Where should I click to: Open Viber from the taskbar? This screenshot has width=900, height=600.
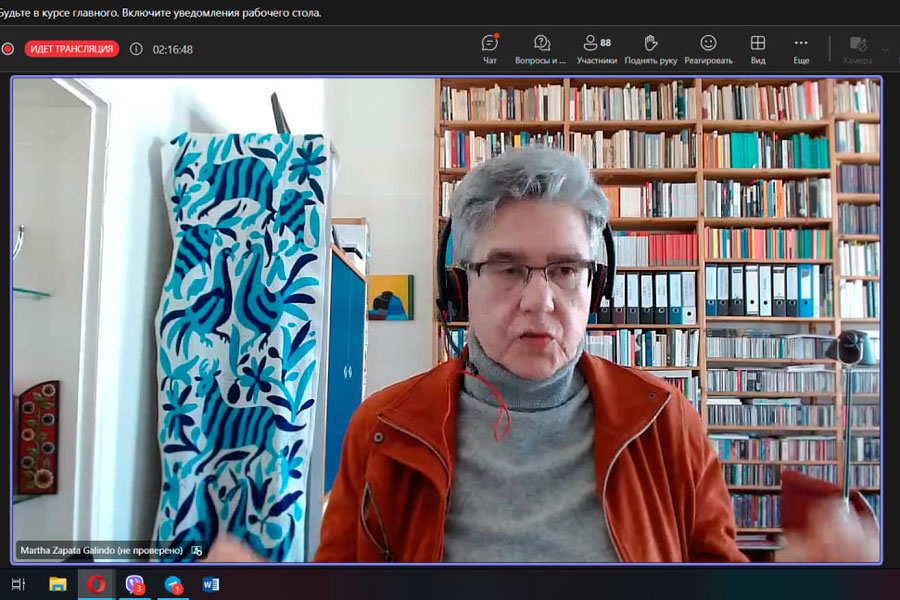pyautogui.click(x=135, y=584)
